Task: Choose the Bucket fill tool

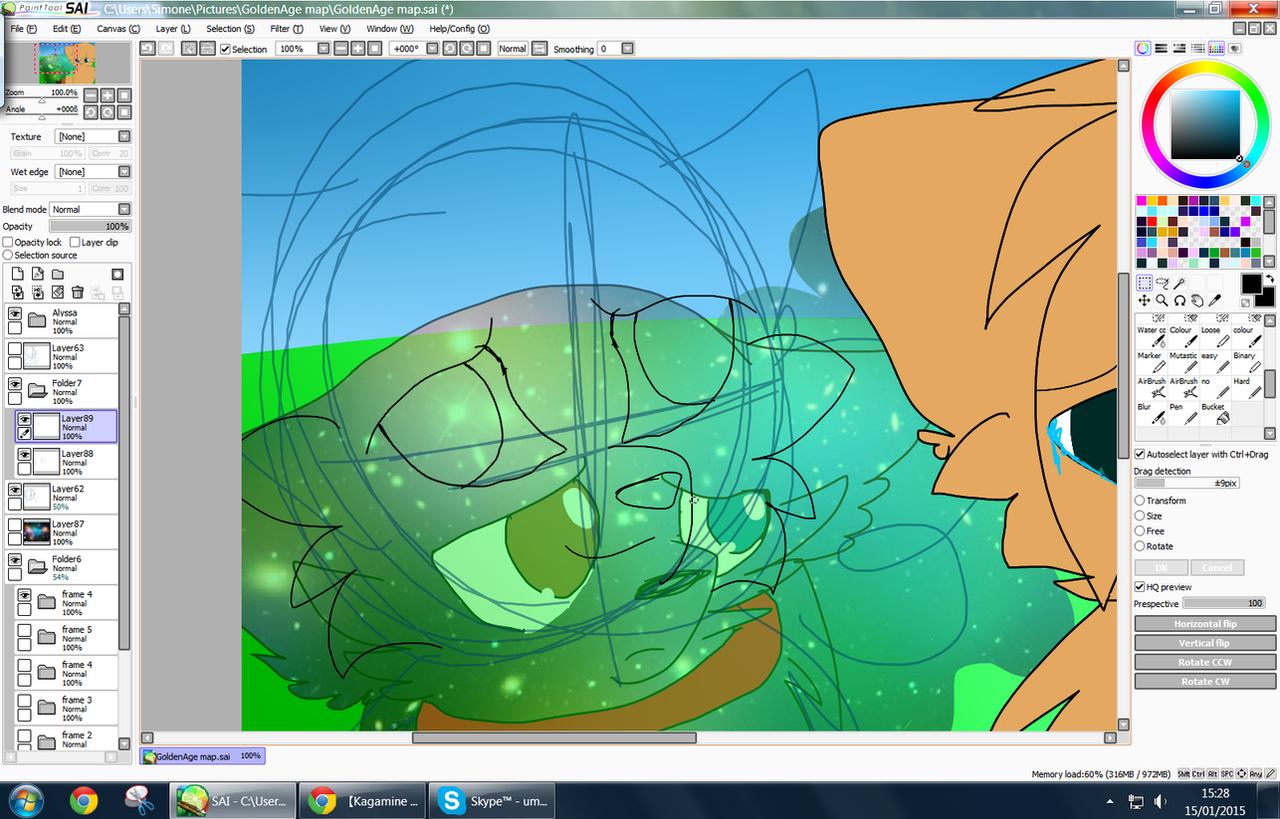Action: coord(1215,413)
